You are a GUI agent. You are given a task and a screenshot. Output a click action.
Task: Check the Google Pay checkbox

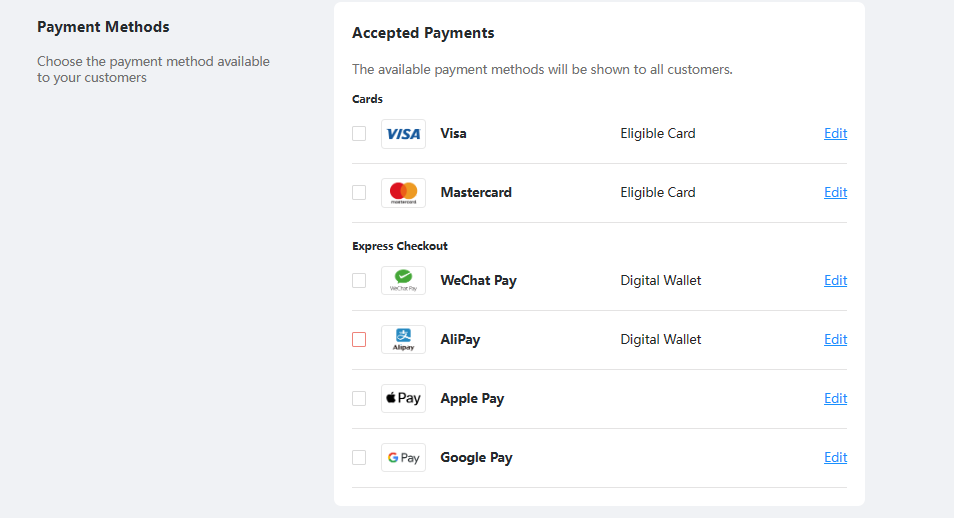[359, 458]
